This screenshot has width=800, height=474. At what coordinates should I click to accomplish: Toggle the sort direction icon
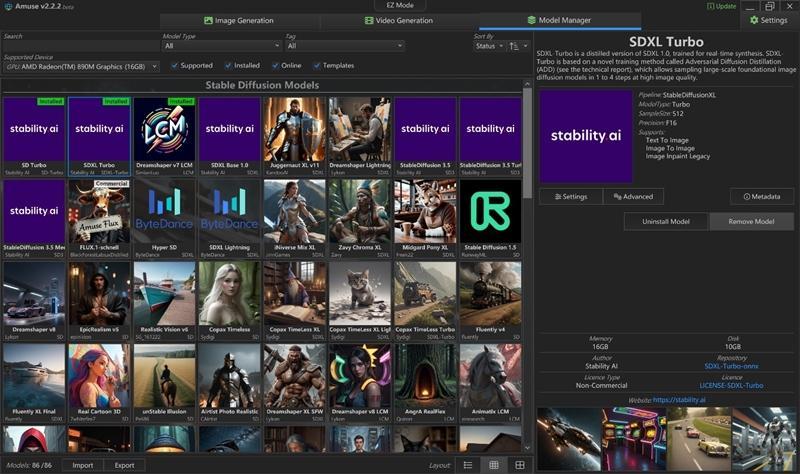516,46
